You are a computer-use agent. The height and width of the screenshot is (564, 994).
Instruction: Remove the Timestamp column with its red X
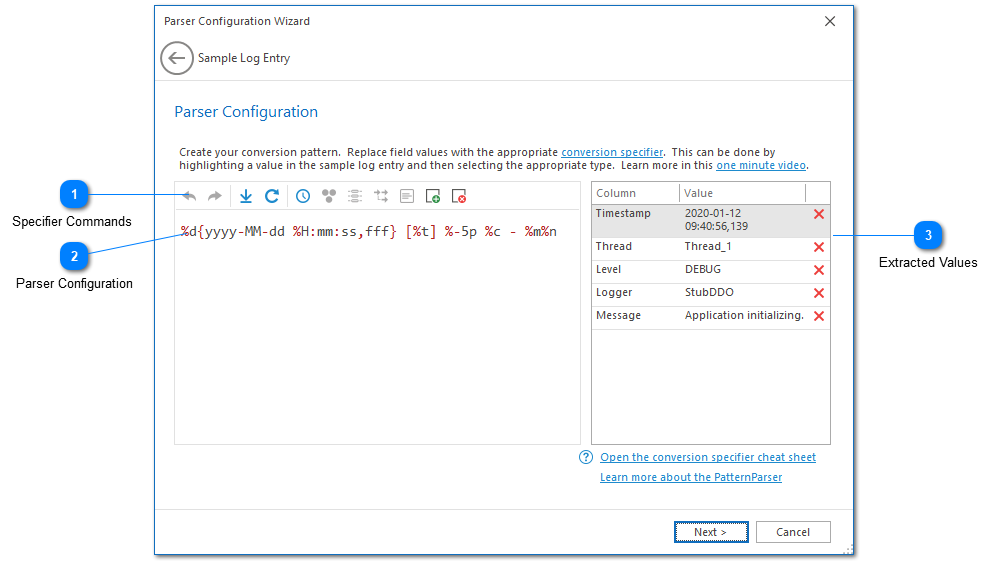(819, 214)
